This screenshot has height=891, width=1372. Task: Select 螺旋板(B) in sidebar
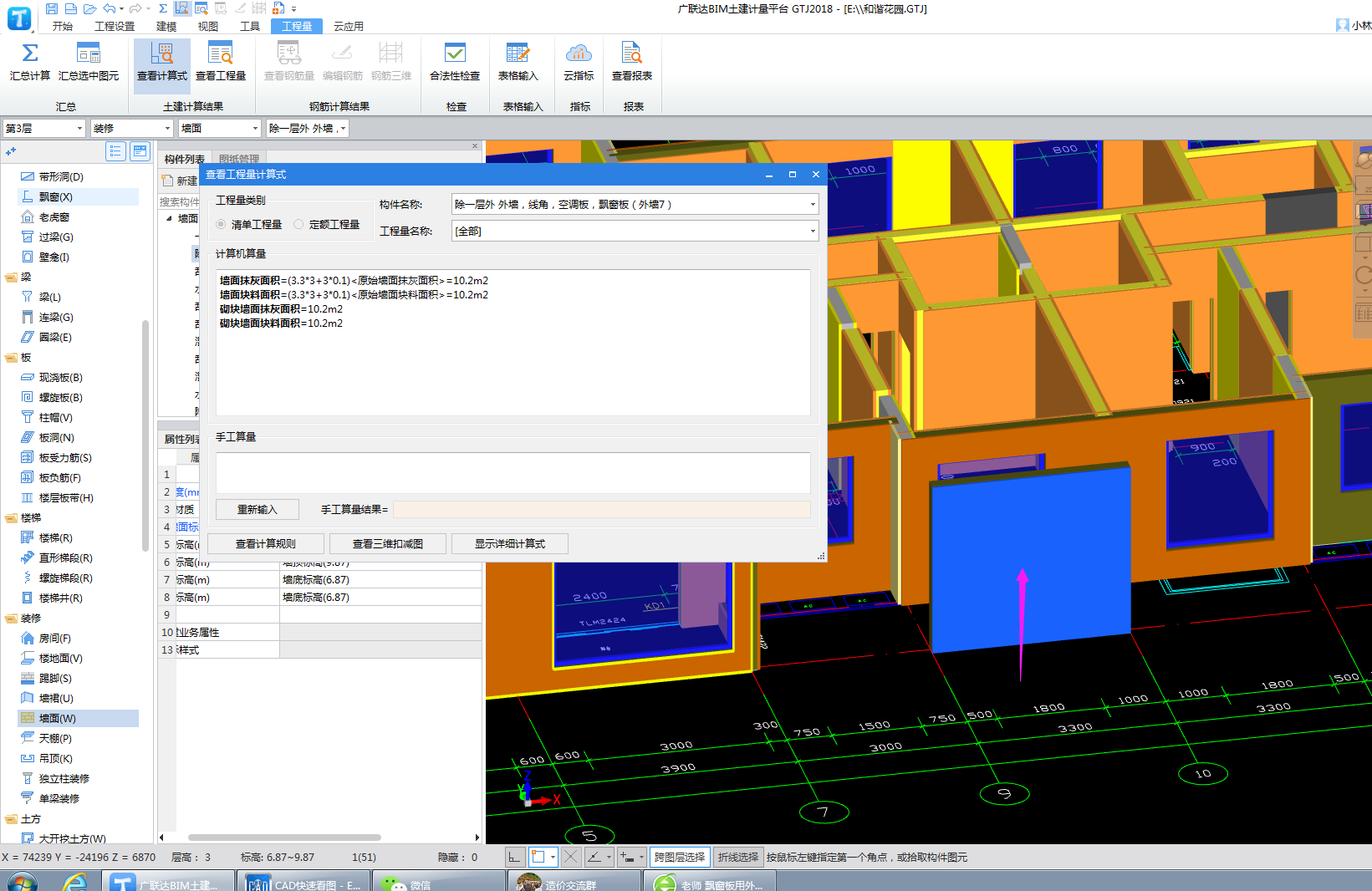tap(60, 398)
